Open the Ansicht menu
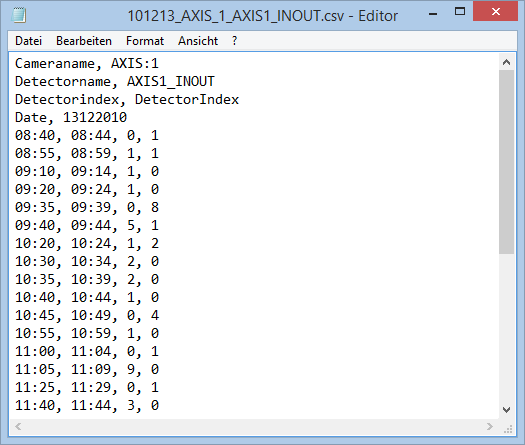 pyautogui.click(x=198, y=41)
